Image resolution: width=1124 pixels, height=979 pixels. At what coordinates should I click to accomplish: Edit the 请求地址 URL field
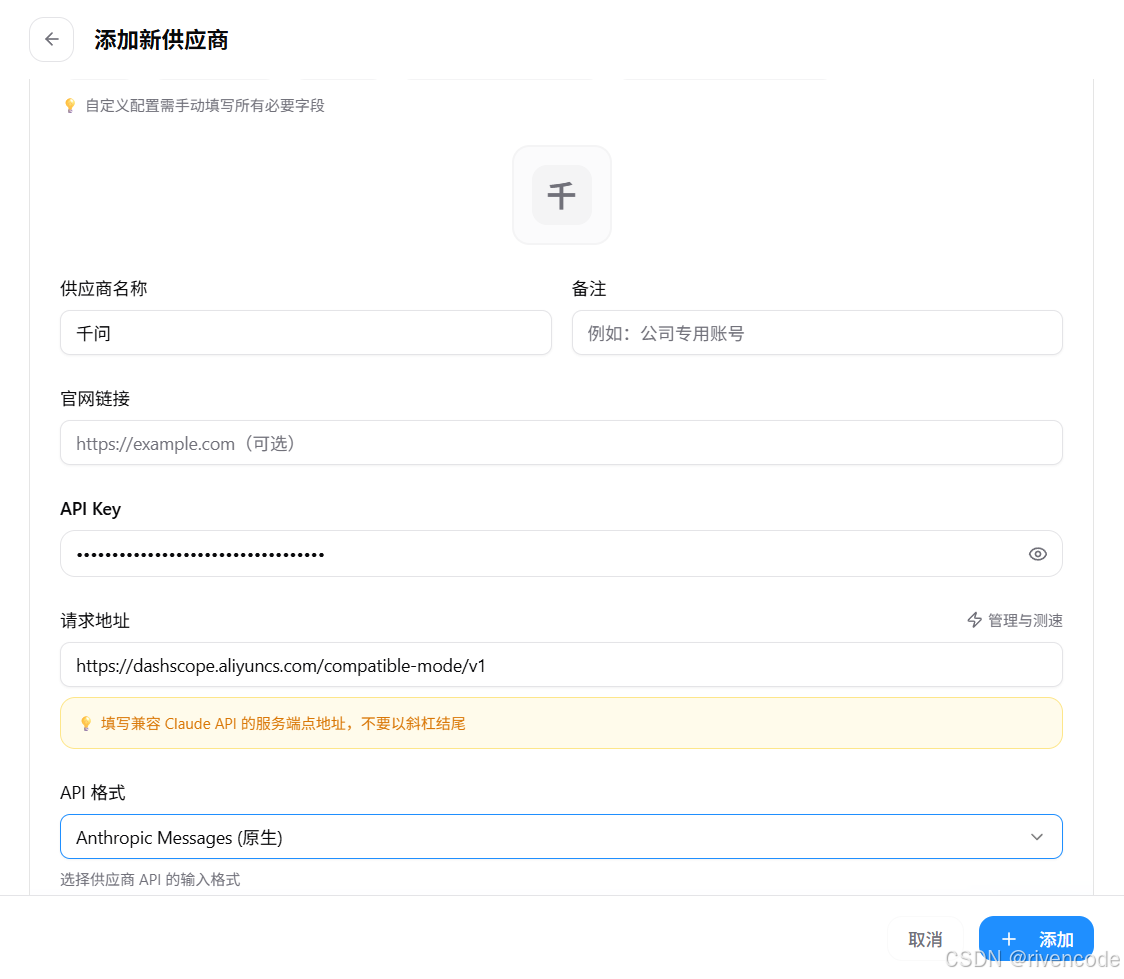[561, 665]
